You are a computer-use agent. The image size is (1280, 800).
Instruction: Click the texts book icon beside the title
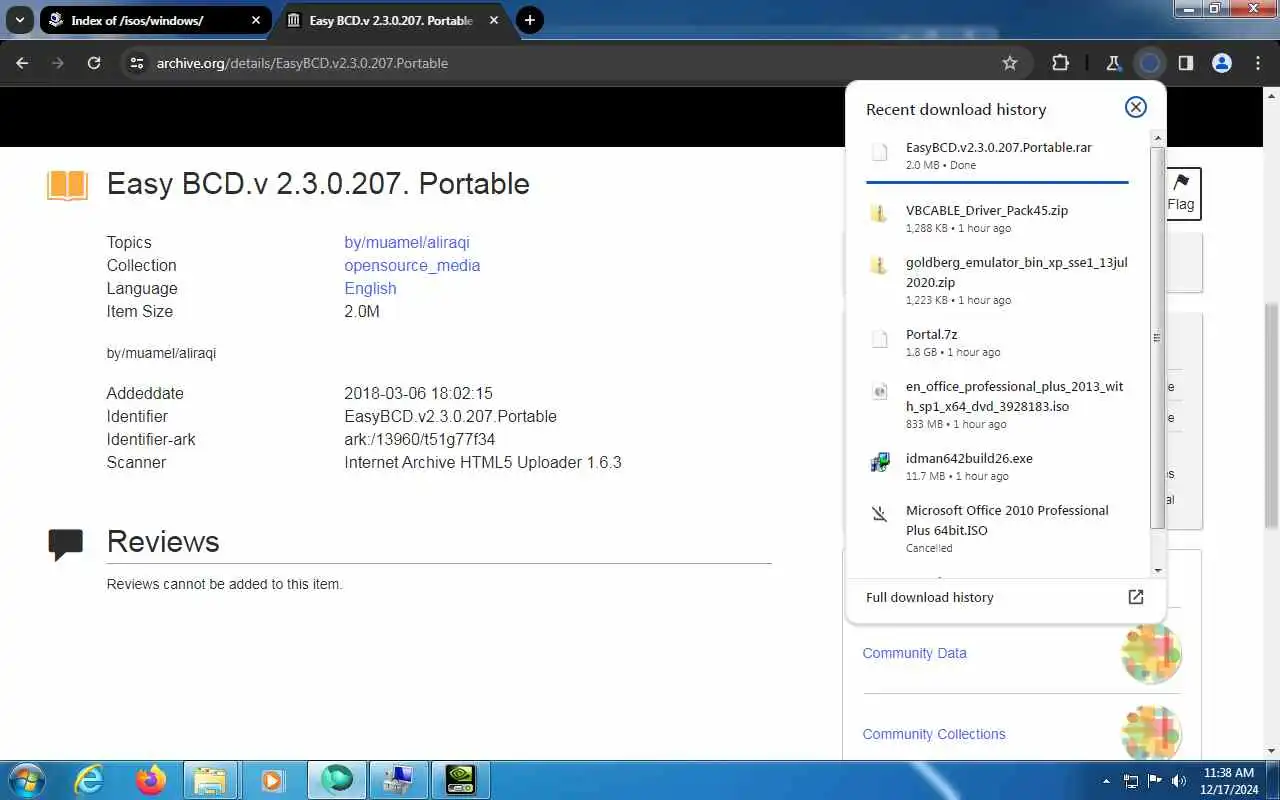[x=67, y=185]
